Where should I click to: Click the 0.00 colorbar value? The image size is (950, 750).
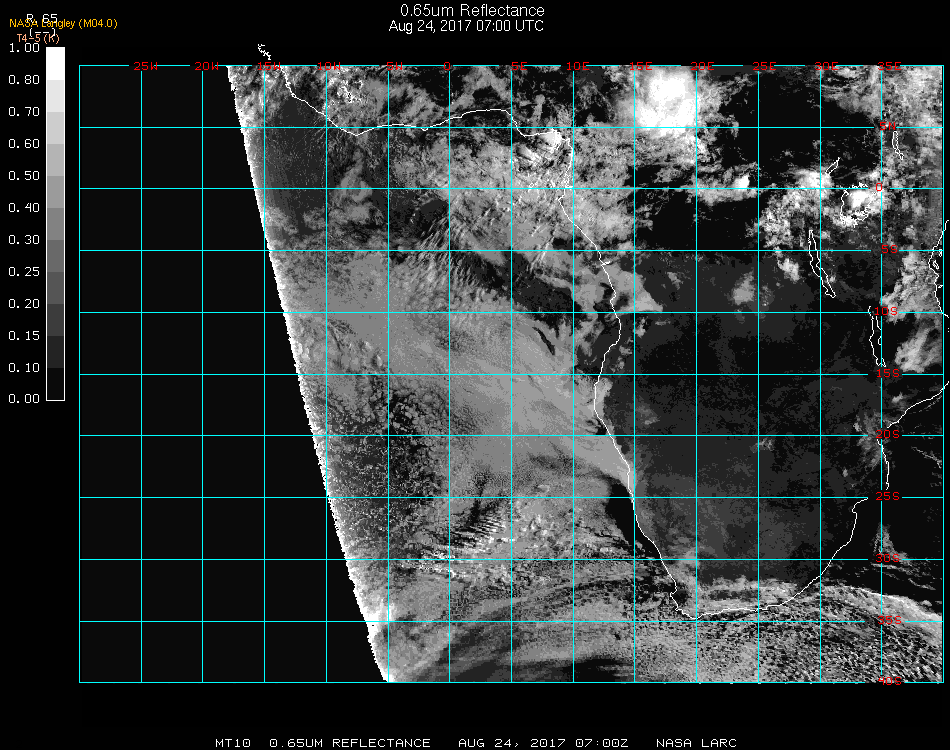point(24,399)
